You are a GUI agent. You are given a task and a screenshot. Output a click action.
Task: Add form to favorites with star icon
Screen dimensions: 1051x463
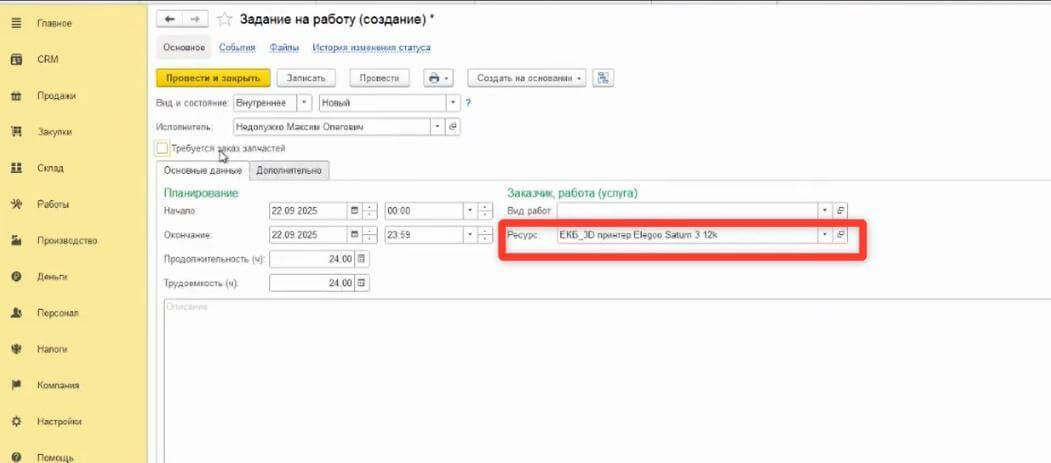pos(225,19)
